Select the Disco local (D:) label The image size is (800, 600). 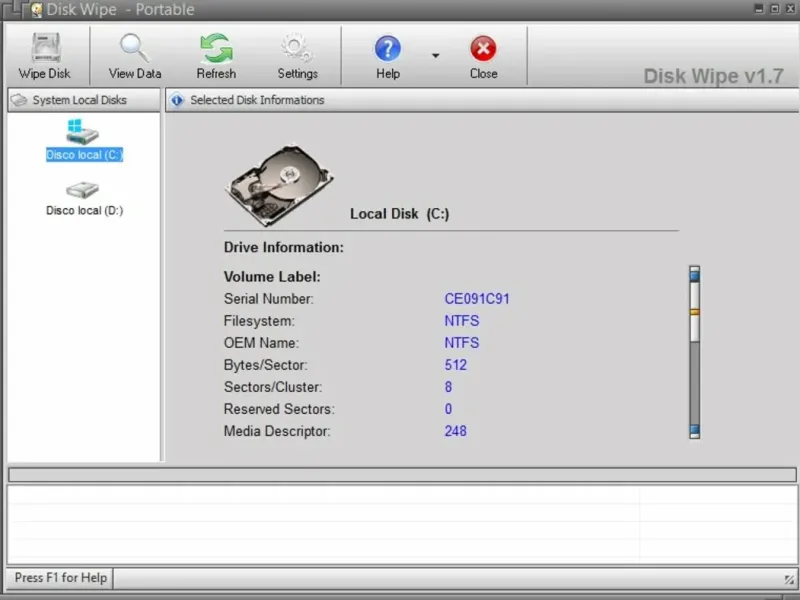85,210
